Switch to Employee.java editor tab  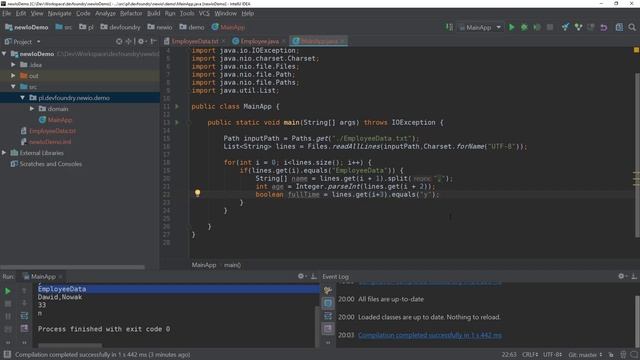[259, 41]
